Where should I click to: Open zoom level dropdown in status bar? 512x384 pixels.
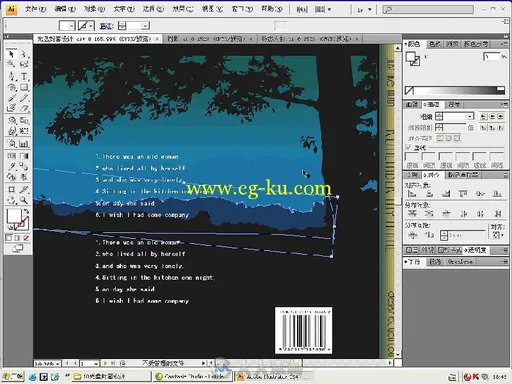click(x=57, y=364)
